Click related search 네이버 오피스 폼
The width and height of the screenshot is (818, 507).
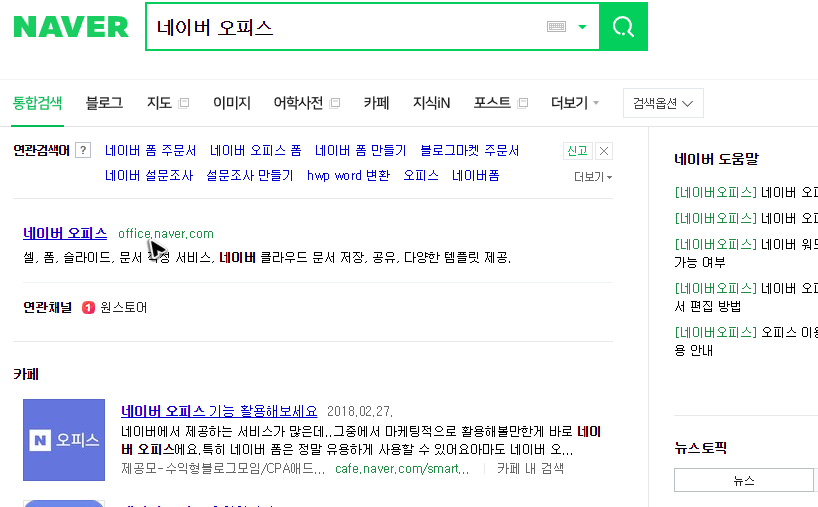[x=256, y=151]
